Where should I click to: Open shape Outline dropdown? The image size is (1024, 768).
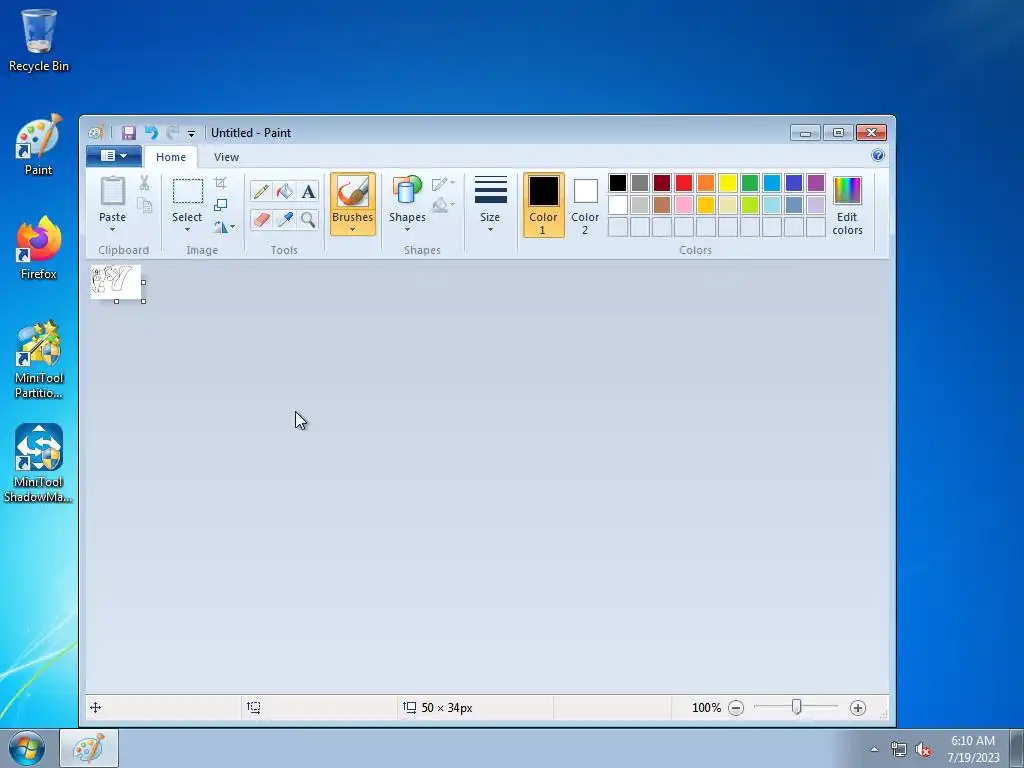pyautogui.click(x=443, y=183)
